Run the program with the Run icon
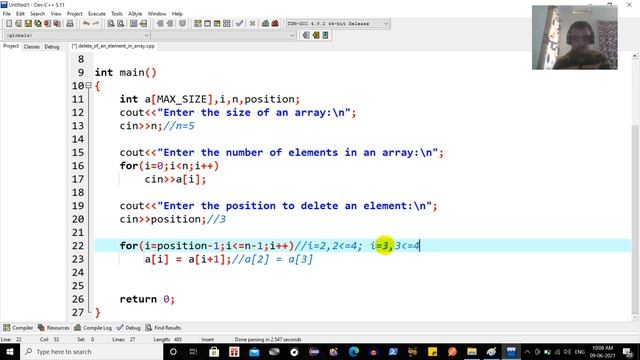 pos(207,24)
